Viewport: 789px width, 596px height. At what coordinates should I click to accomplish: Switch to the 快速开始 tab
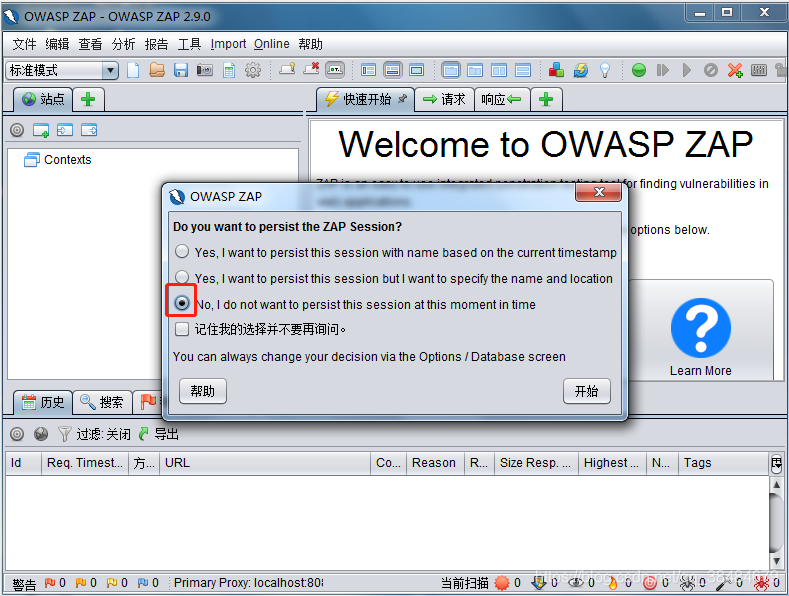[365, 99]
